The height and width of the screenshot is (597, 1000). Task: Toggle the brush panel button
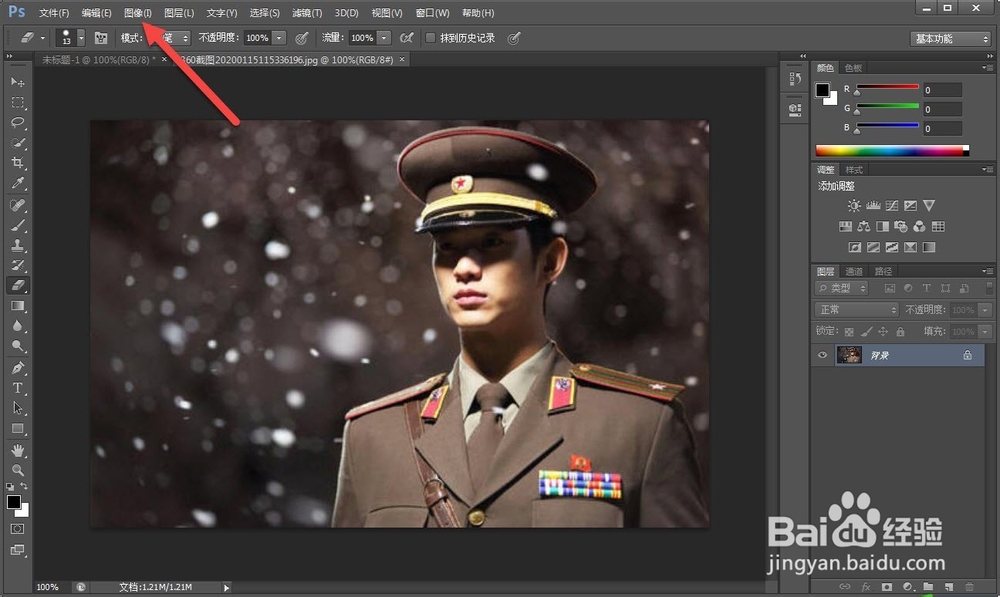(x=101, y=38)
